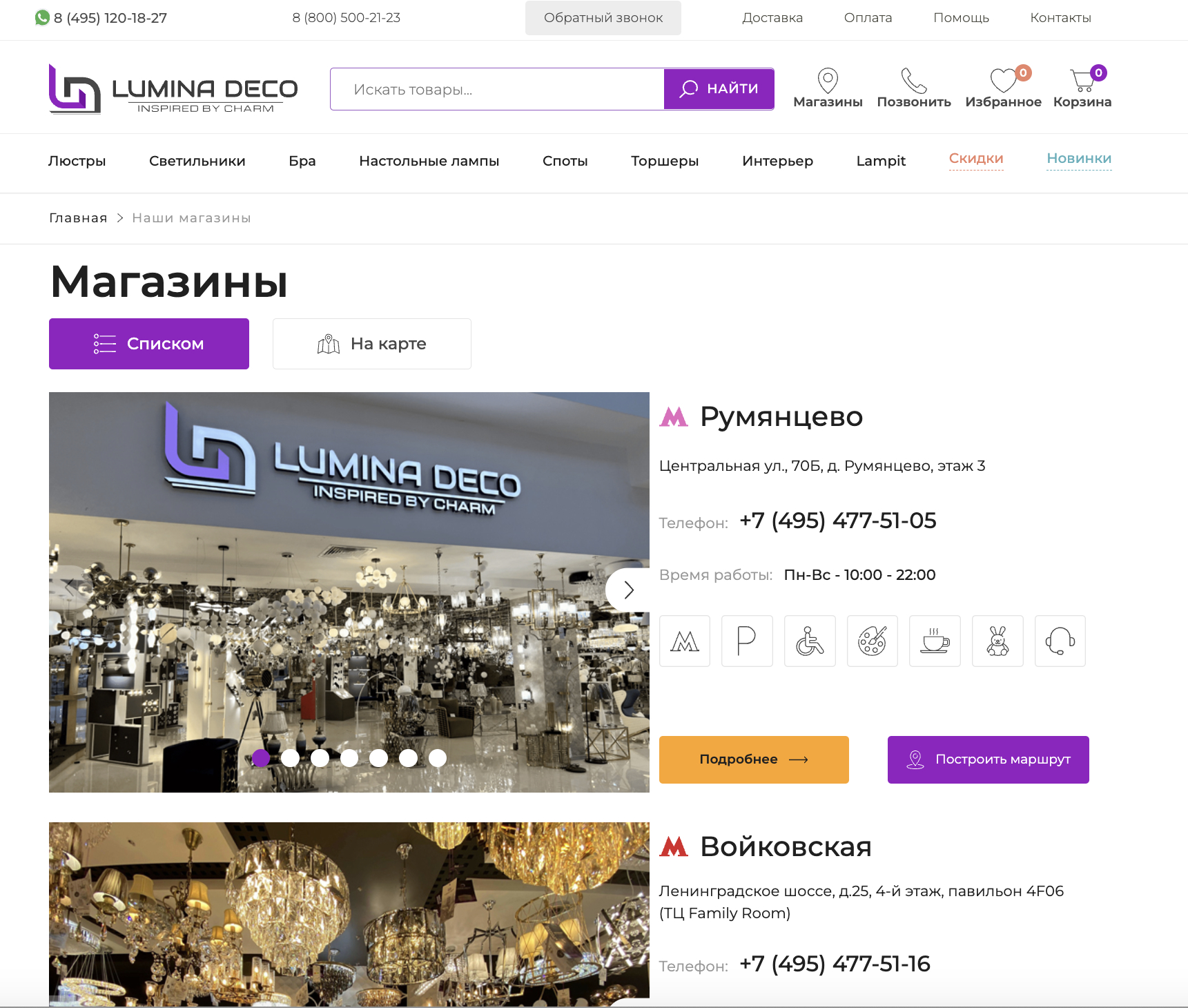Click the breadcrumb chevron after Главная
The width and height of the screenshot is (1188, 1008).
119,218
